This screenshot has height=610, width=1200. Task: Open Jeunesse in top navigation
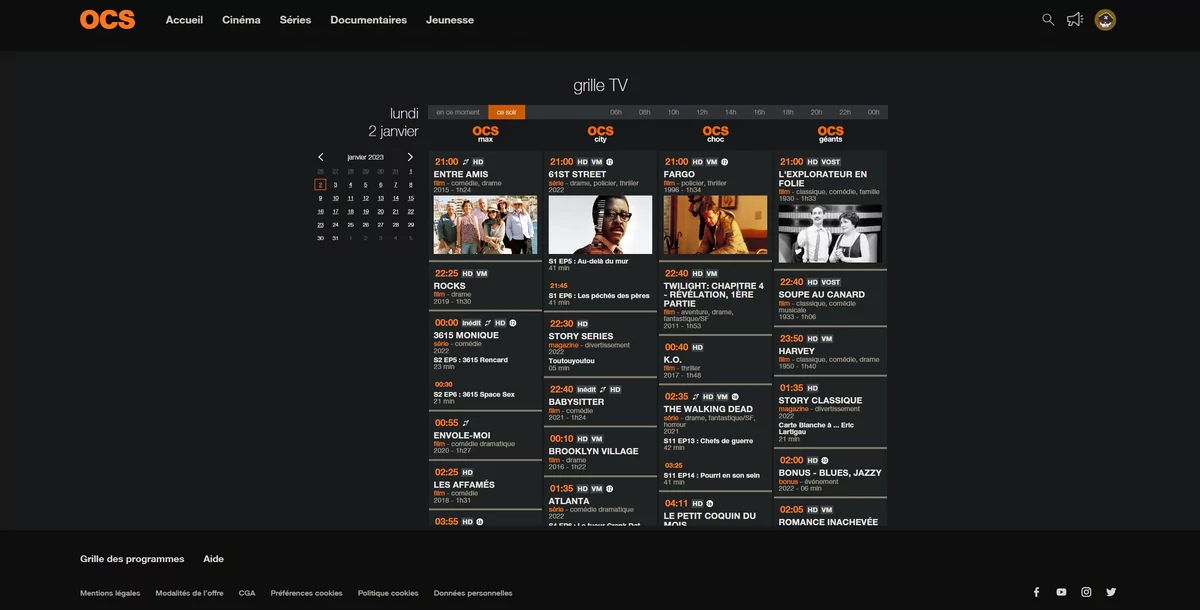[450, 20]
